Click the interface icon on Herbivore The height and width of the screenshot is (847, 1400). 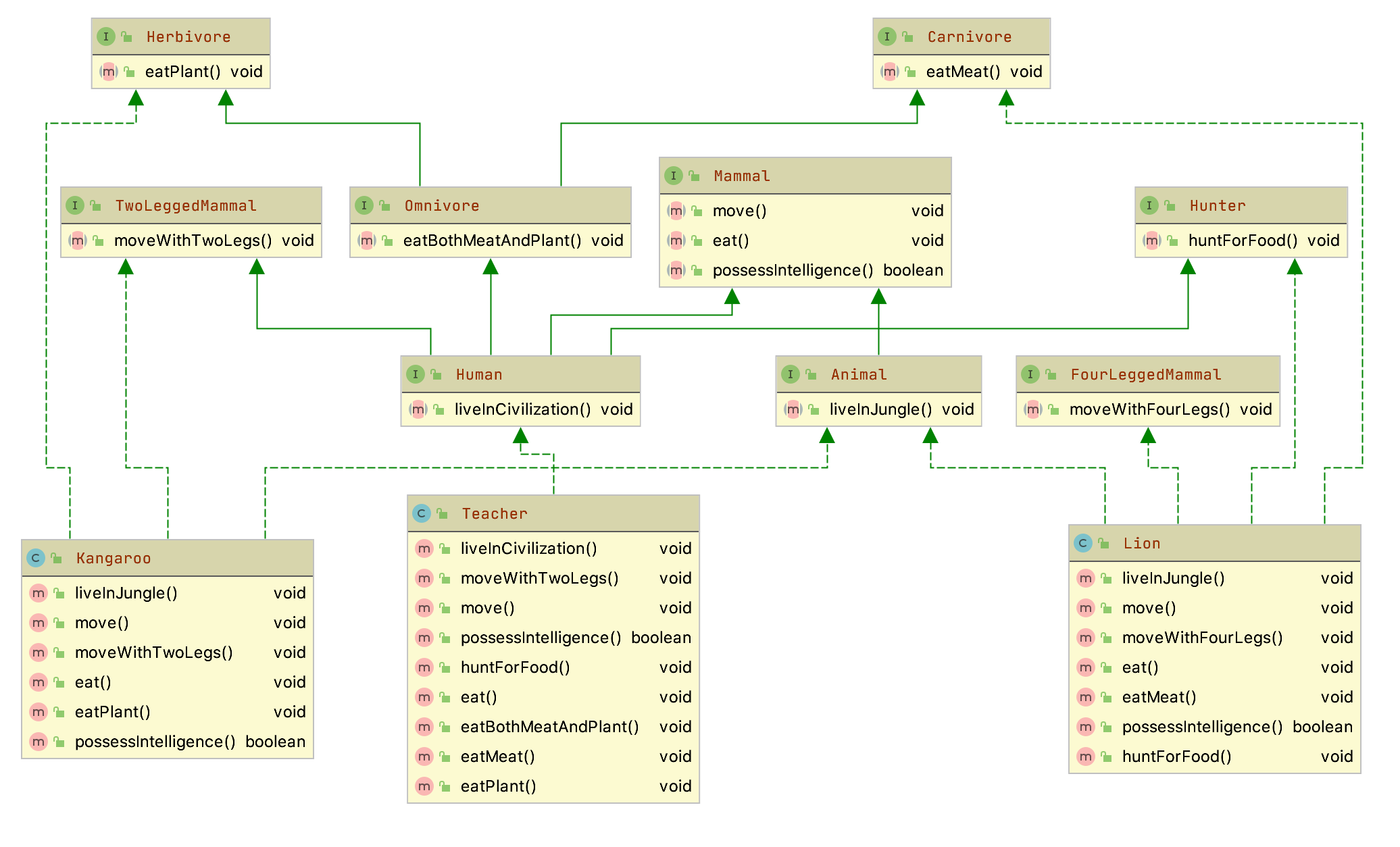(107, 37)
